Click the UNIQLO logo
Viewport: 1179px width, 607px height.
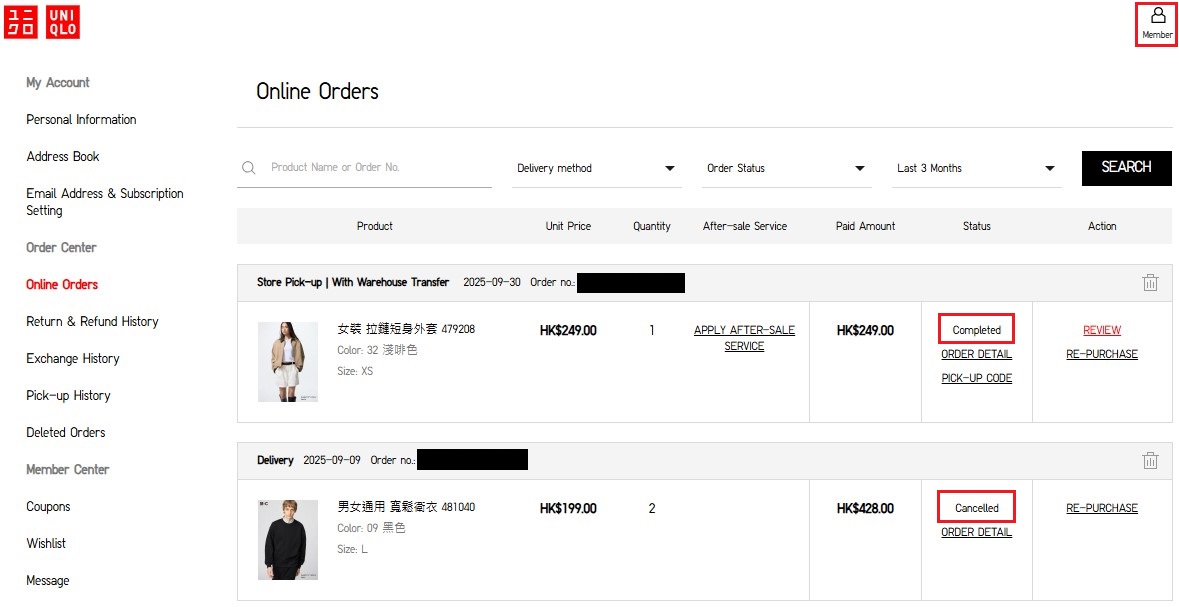pyautogui.click(x=42, y=22)
